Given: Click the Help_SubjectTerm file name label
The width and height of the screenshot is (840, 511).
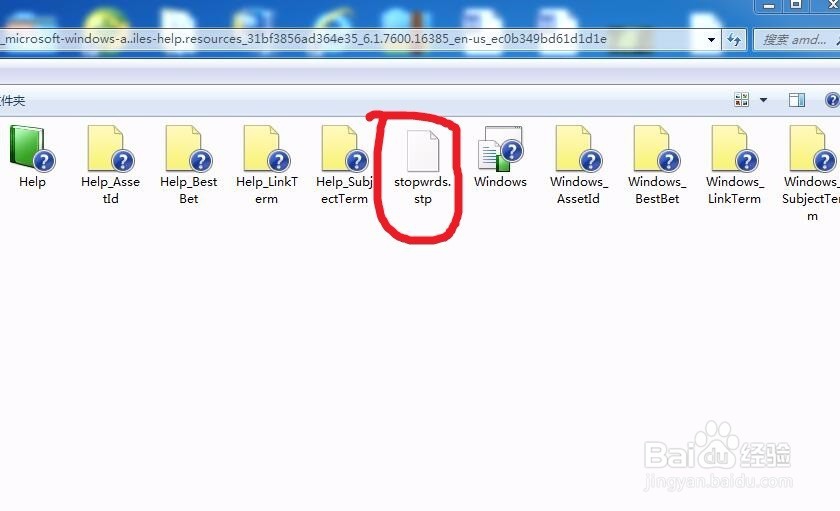Looking at the screenshot, I should pos(344,190).
